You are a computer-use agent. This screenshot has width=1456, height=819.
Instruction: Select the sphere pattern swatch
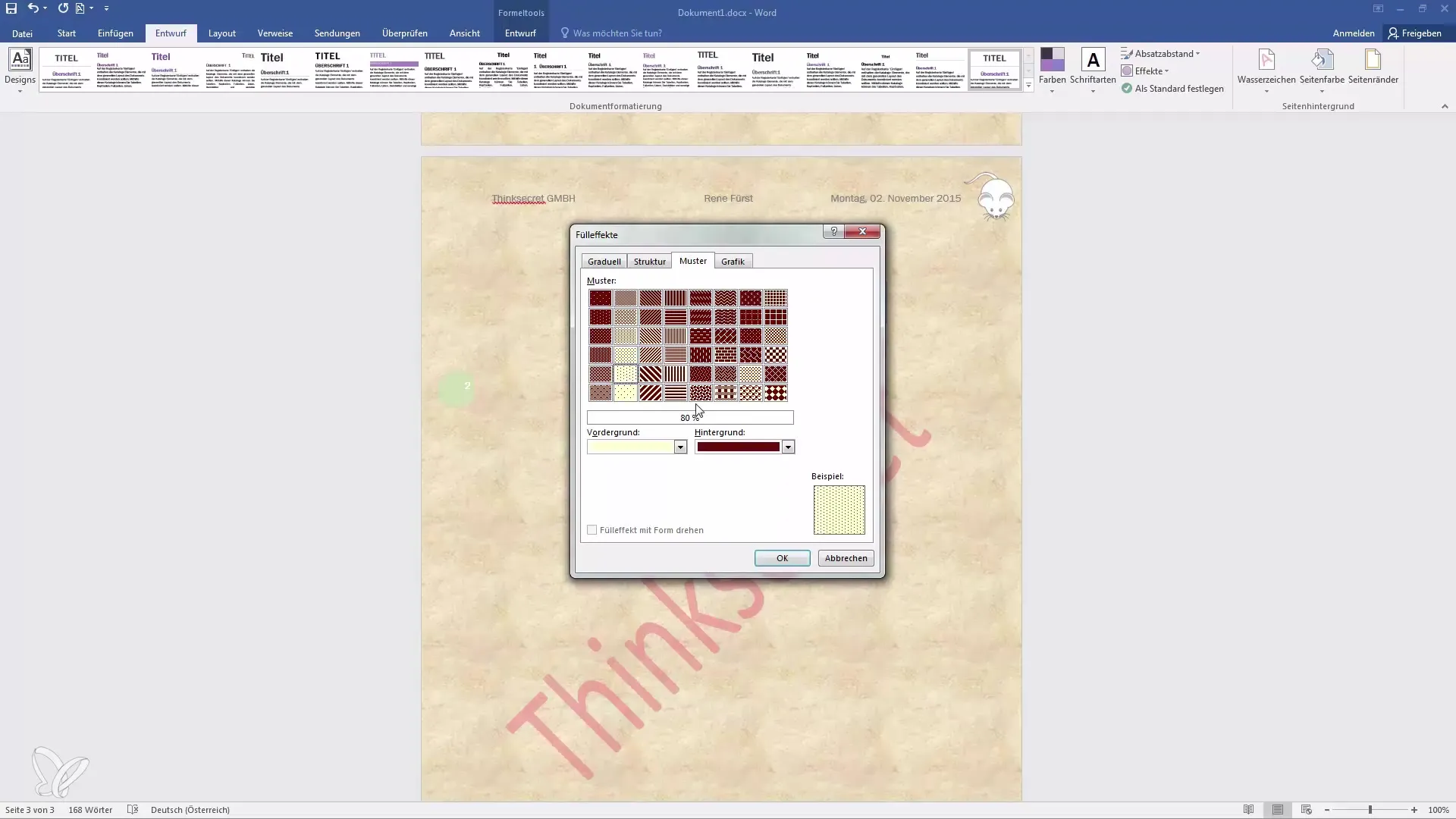[x=751, y=393]
